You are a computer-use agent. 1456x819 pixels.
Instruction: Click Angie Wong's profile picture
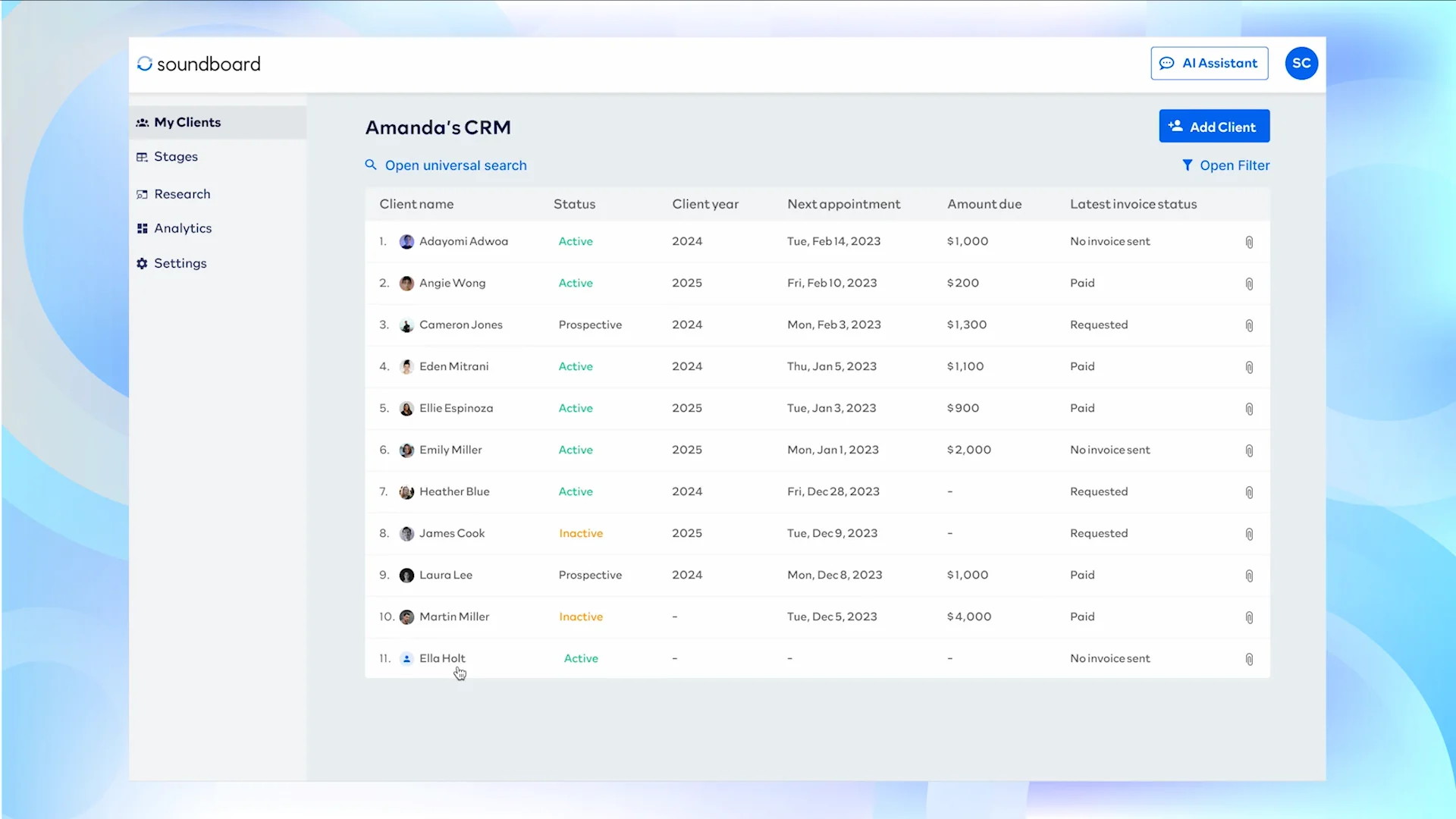406,284
